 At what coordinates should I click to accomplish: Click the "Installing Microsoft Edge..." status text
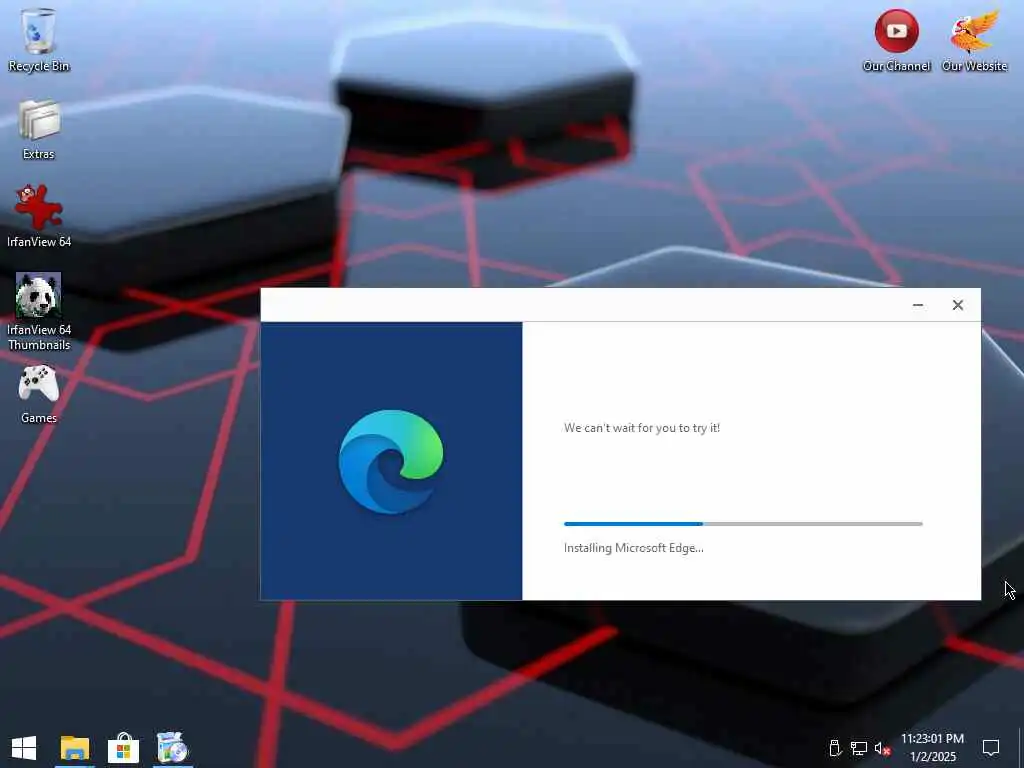point(633,548)
